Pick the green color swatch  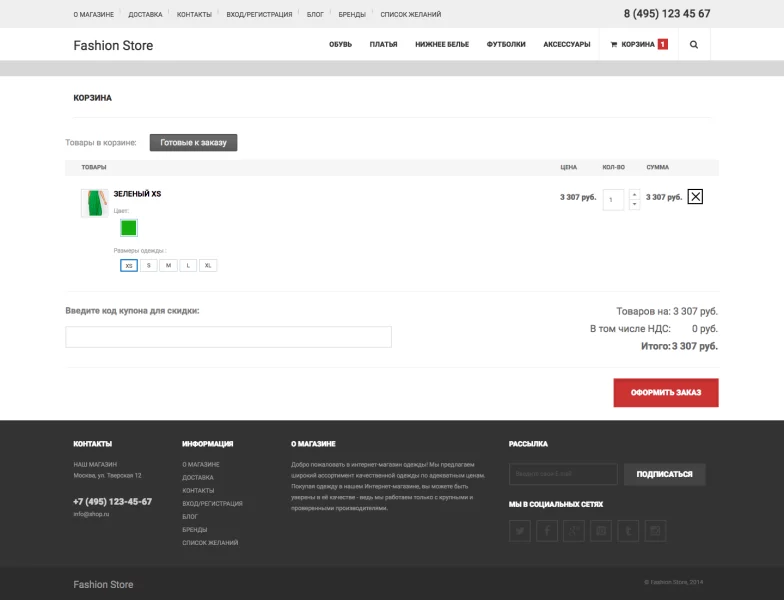[x=128, y=228]
